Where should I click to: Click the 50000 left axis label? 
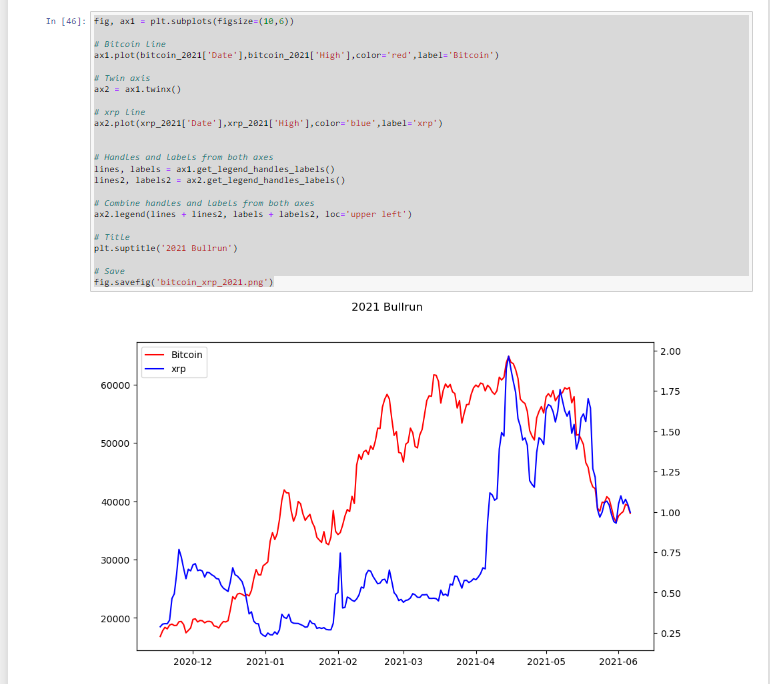[x=115, y=443]
